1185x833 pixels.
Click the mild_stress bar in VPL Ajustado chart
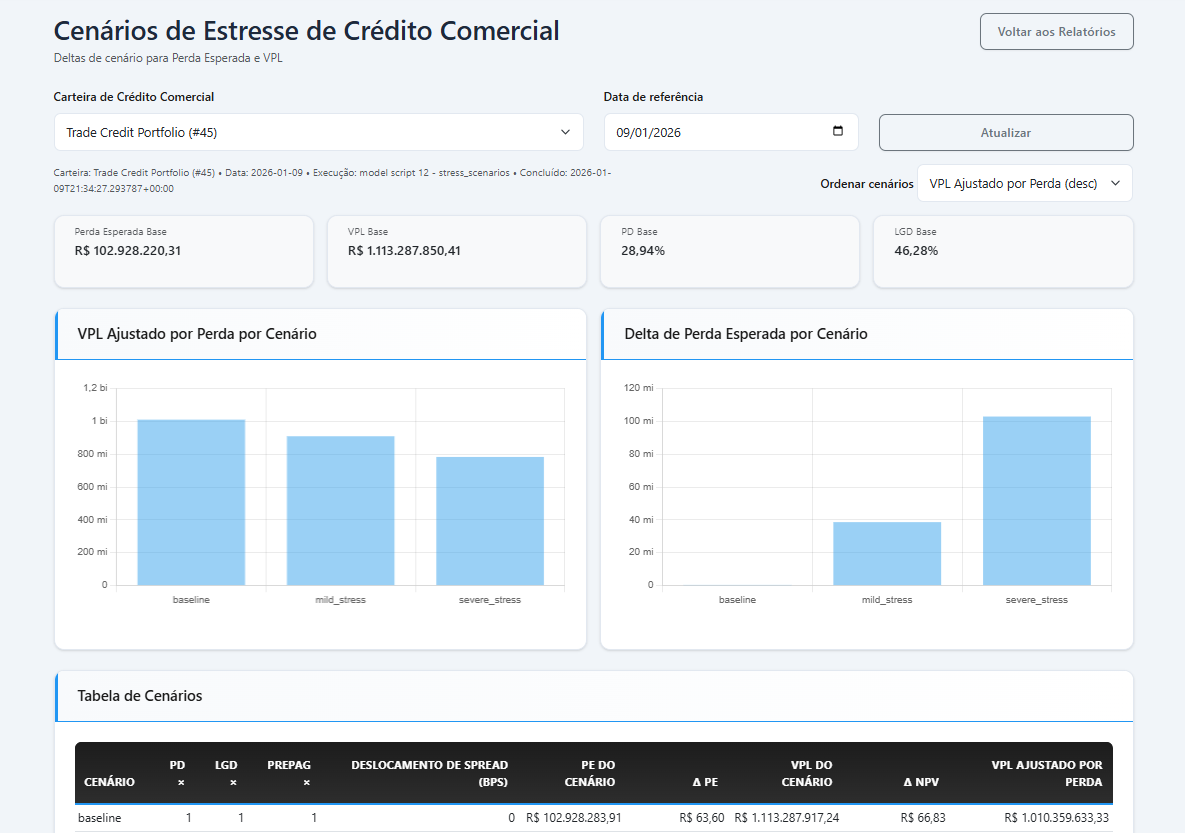tap(340, 510)
